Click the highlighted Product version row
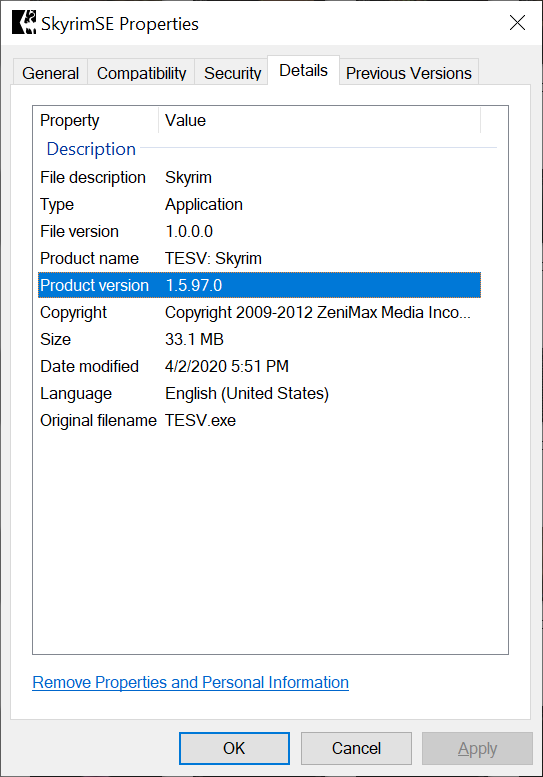Viewport: 543px width, 777px height. [x=259, y=285]
